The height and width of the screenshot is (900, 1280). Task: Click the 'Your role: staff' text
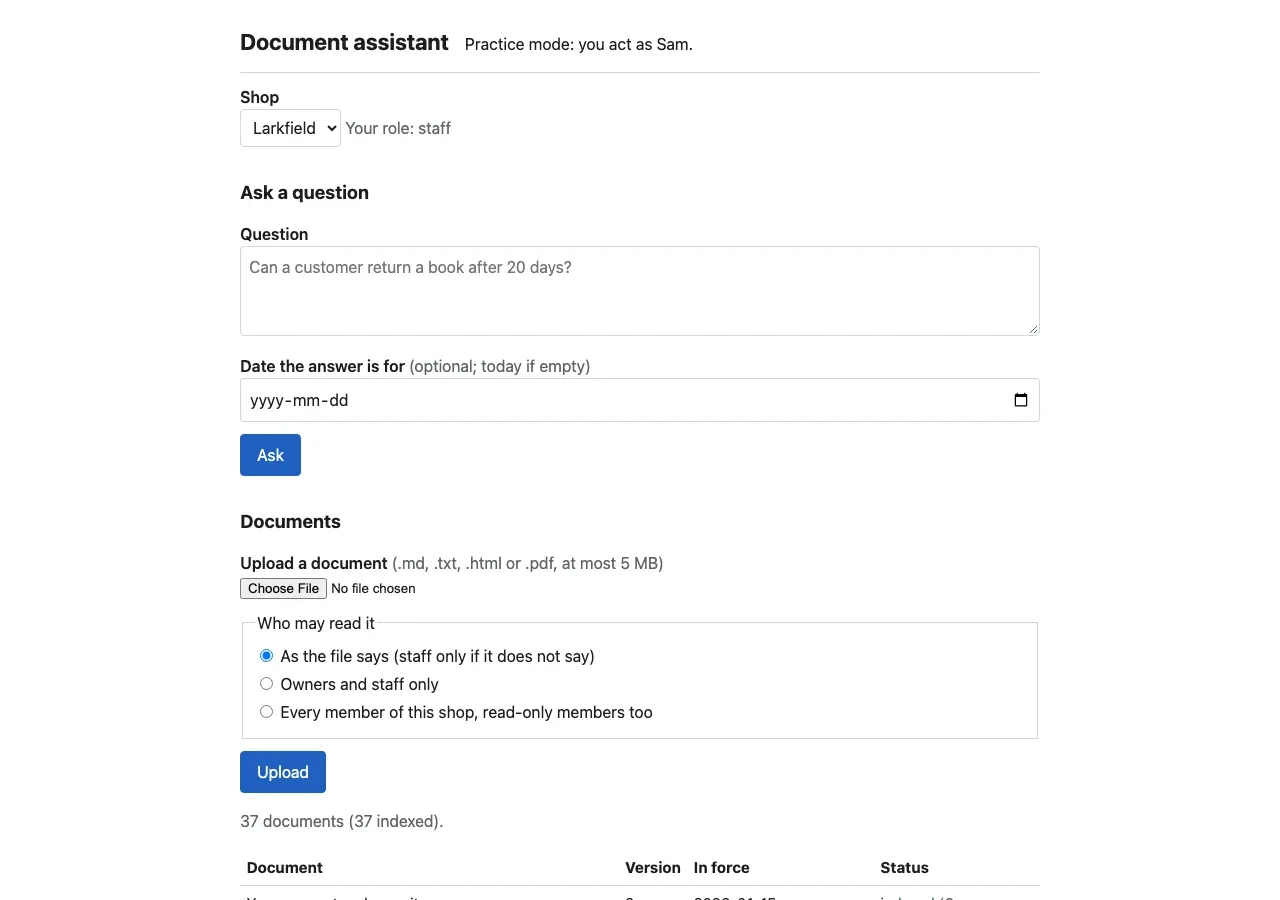coord(398,128)
